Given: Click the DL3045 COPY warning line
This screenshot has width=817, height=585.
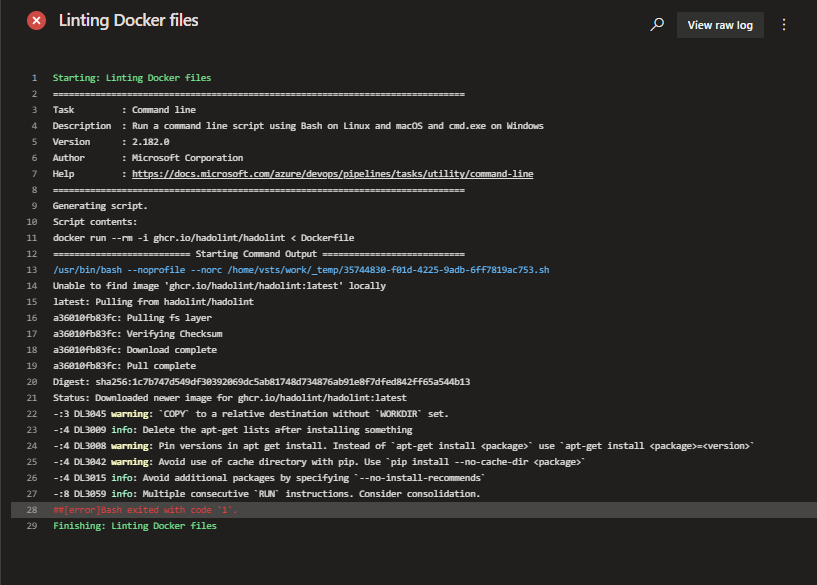Looking at the screenshot, I should point(250,414).
